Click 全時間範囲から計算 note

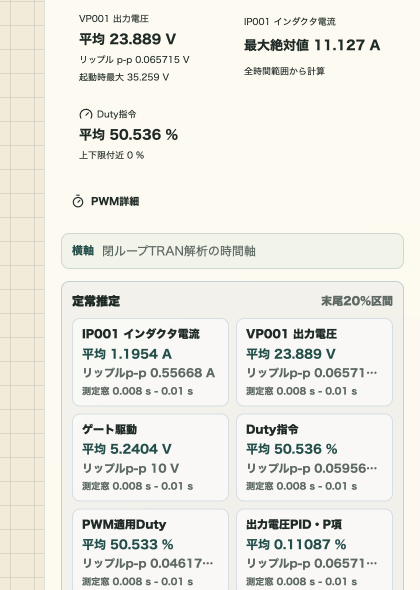[284, 71]
